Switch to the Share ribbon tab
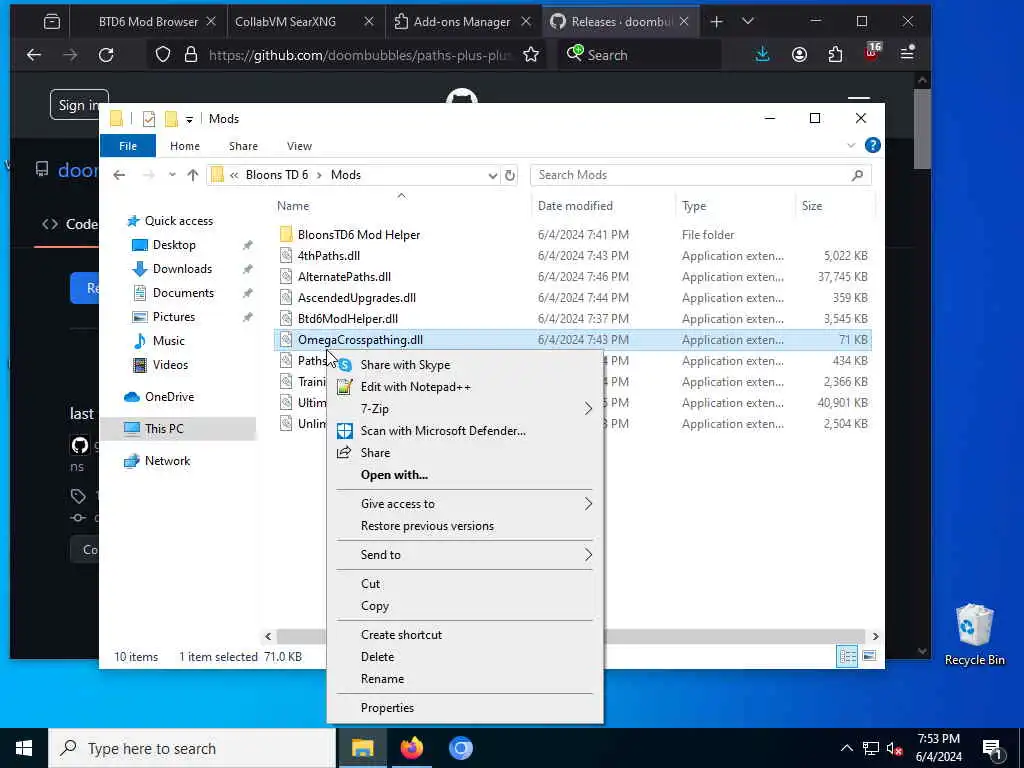 coord(243,146)
